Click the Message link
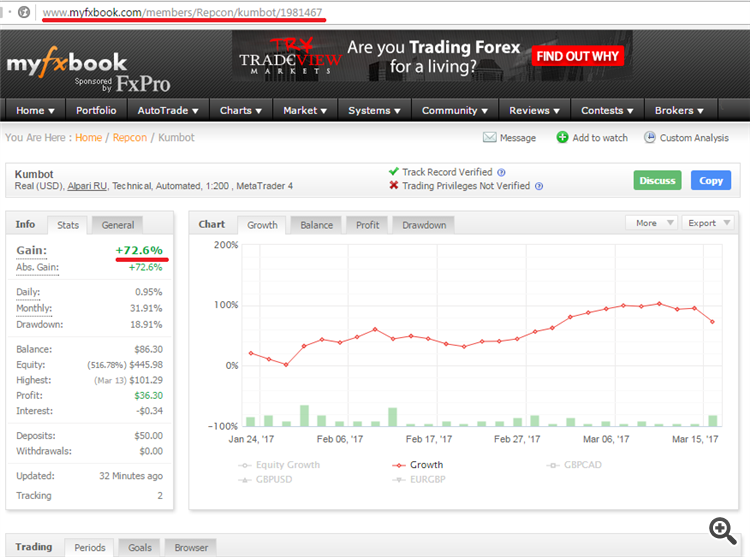This screenshot has width=750, height=557. [x=518, y=138]
